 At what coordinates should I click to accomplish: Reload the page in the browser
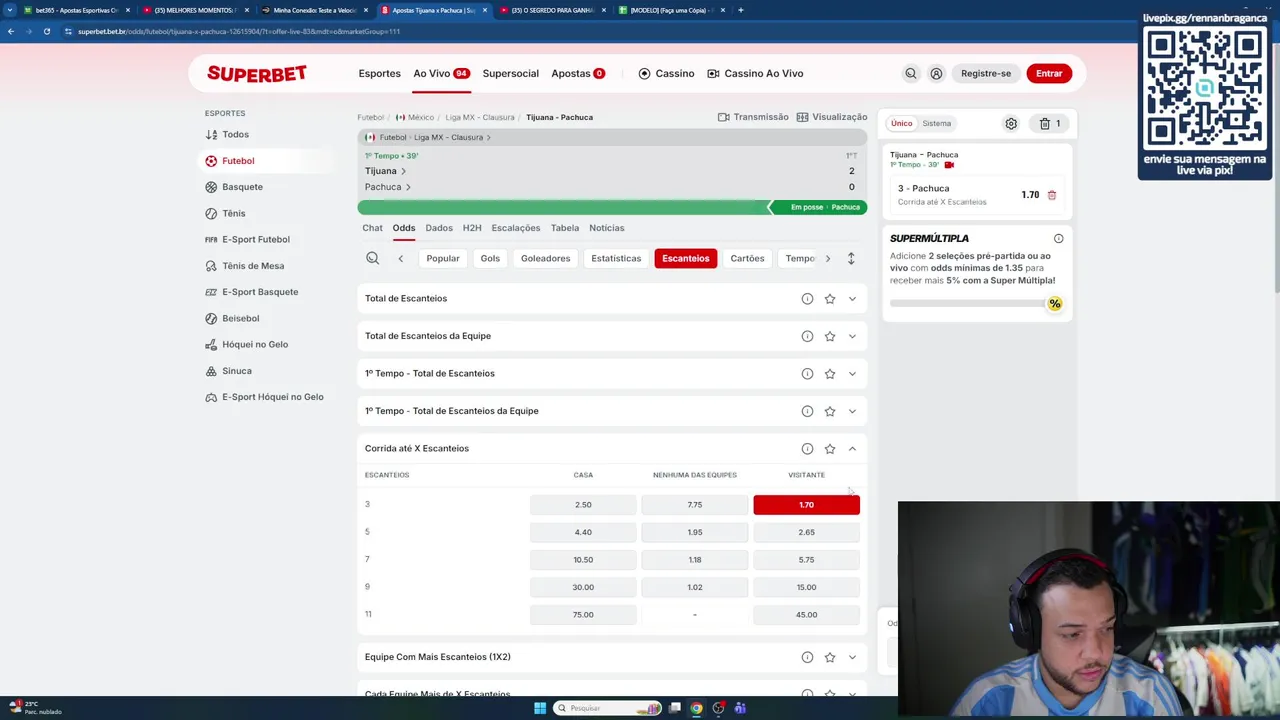tap(46, 31)
